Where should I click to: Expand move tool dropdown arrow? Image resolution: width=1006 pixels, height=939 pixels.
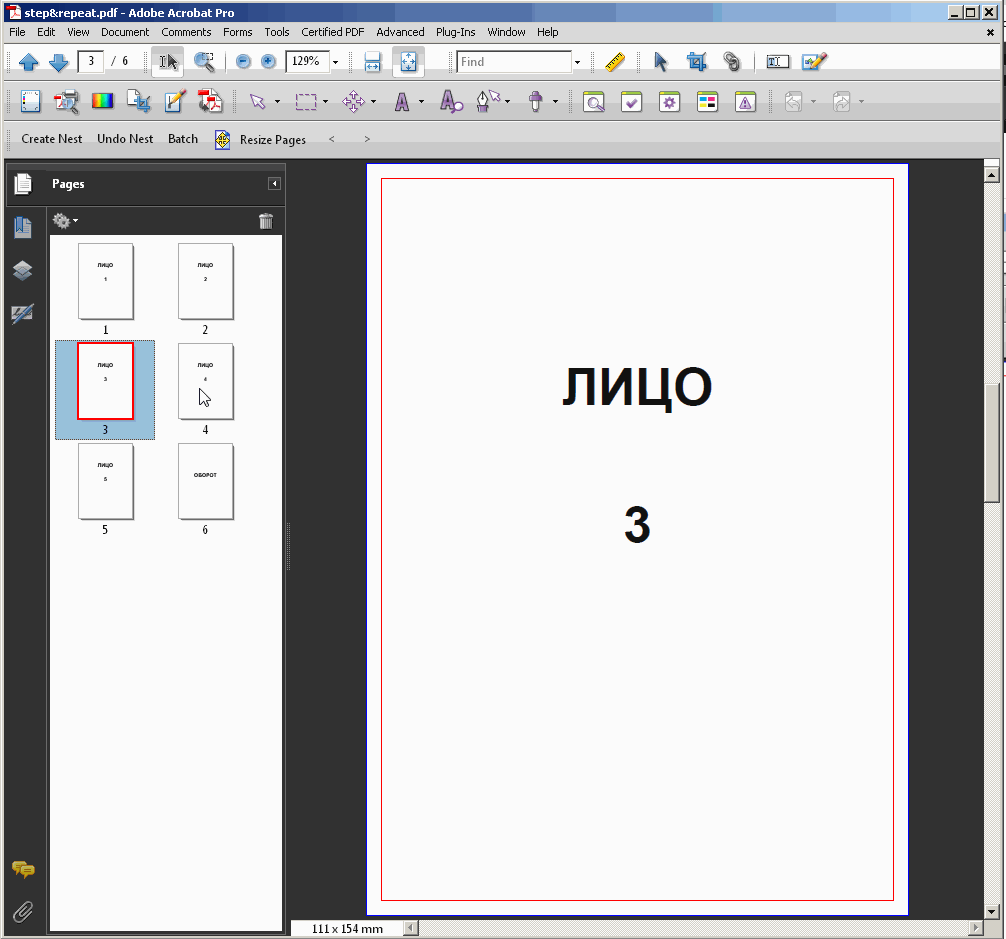373,101
